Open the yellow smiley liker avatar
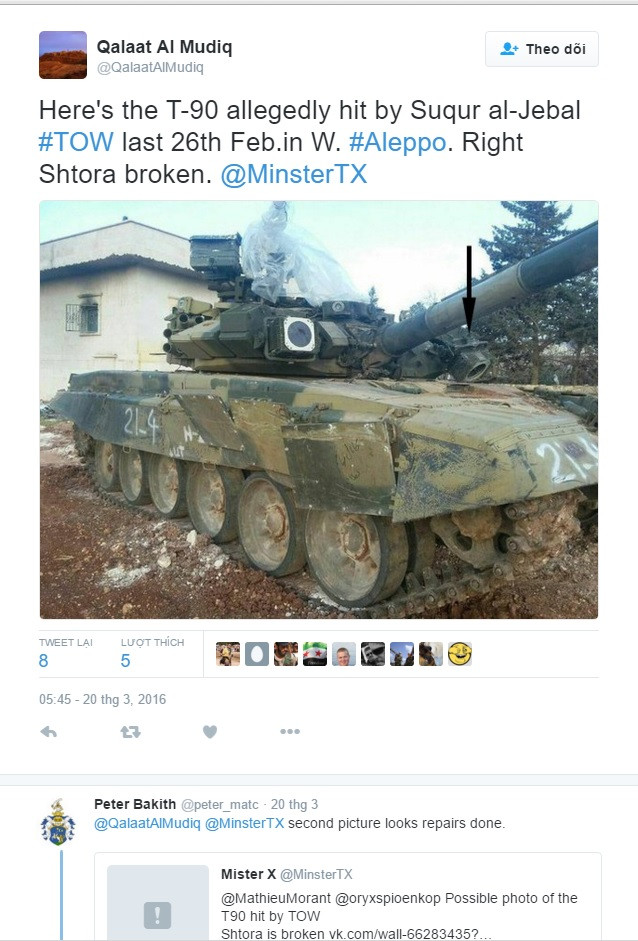The width and height of the screenshot is (638, 941). (x=460, y=654)
